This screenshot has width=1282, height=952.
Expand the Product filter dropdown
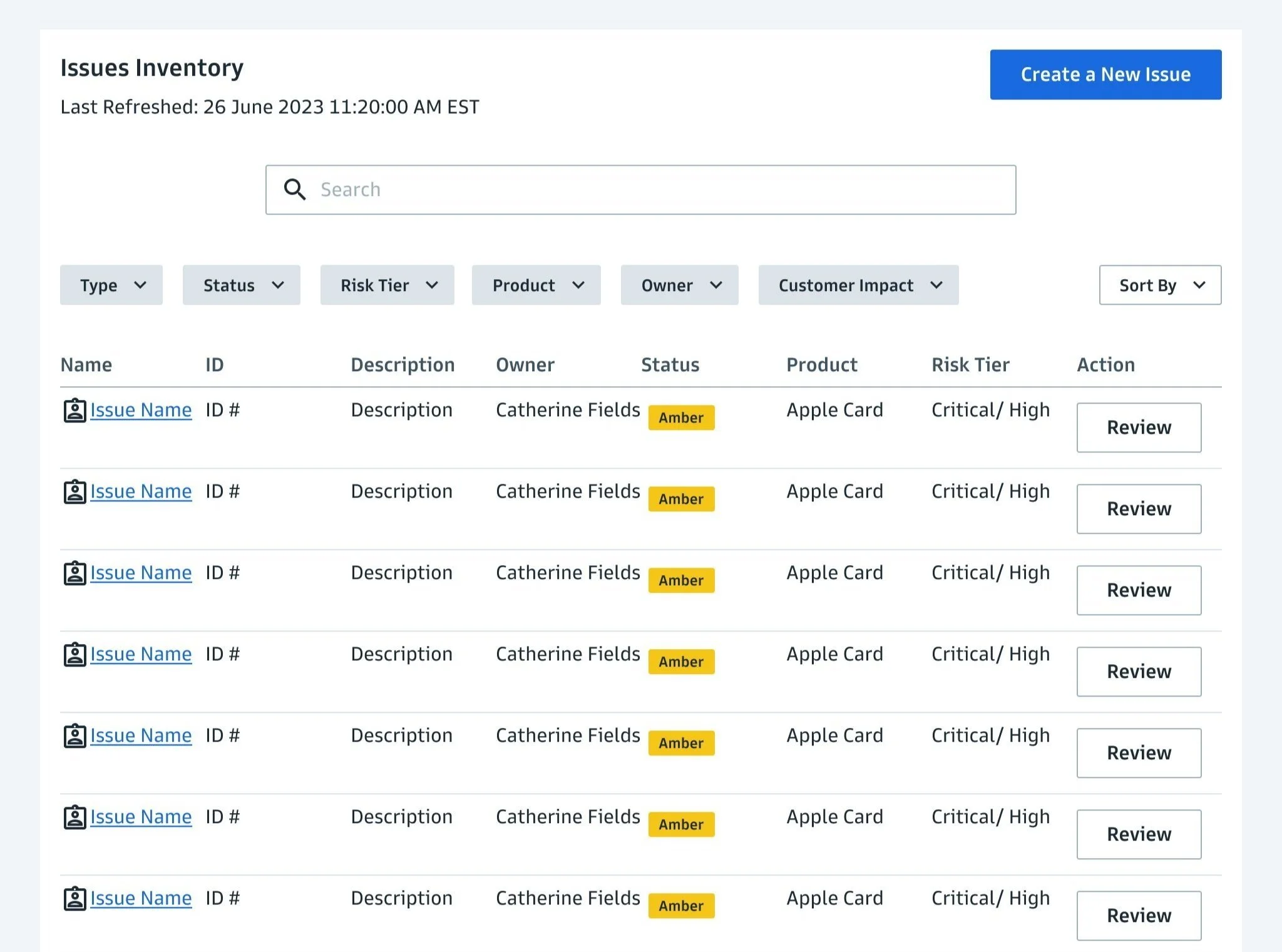pyautogui.click(x=536, y=285)
